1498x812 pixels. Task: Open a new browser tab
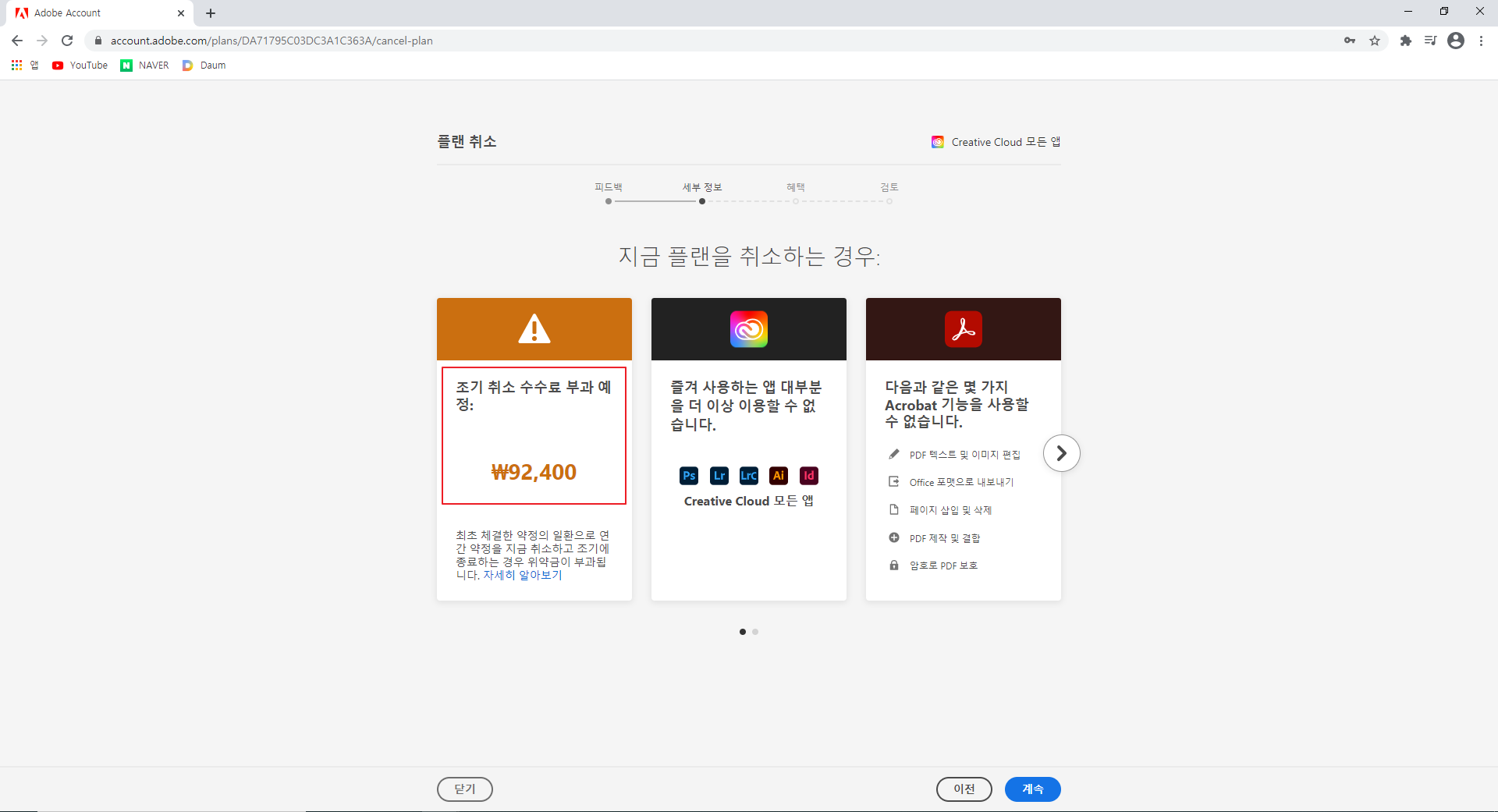pos(211,13)
